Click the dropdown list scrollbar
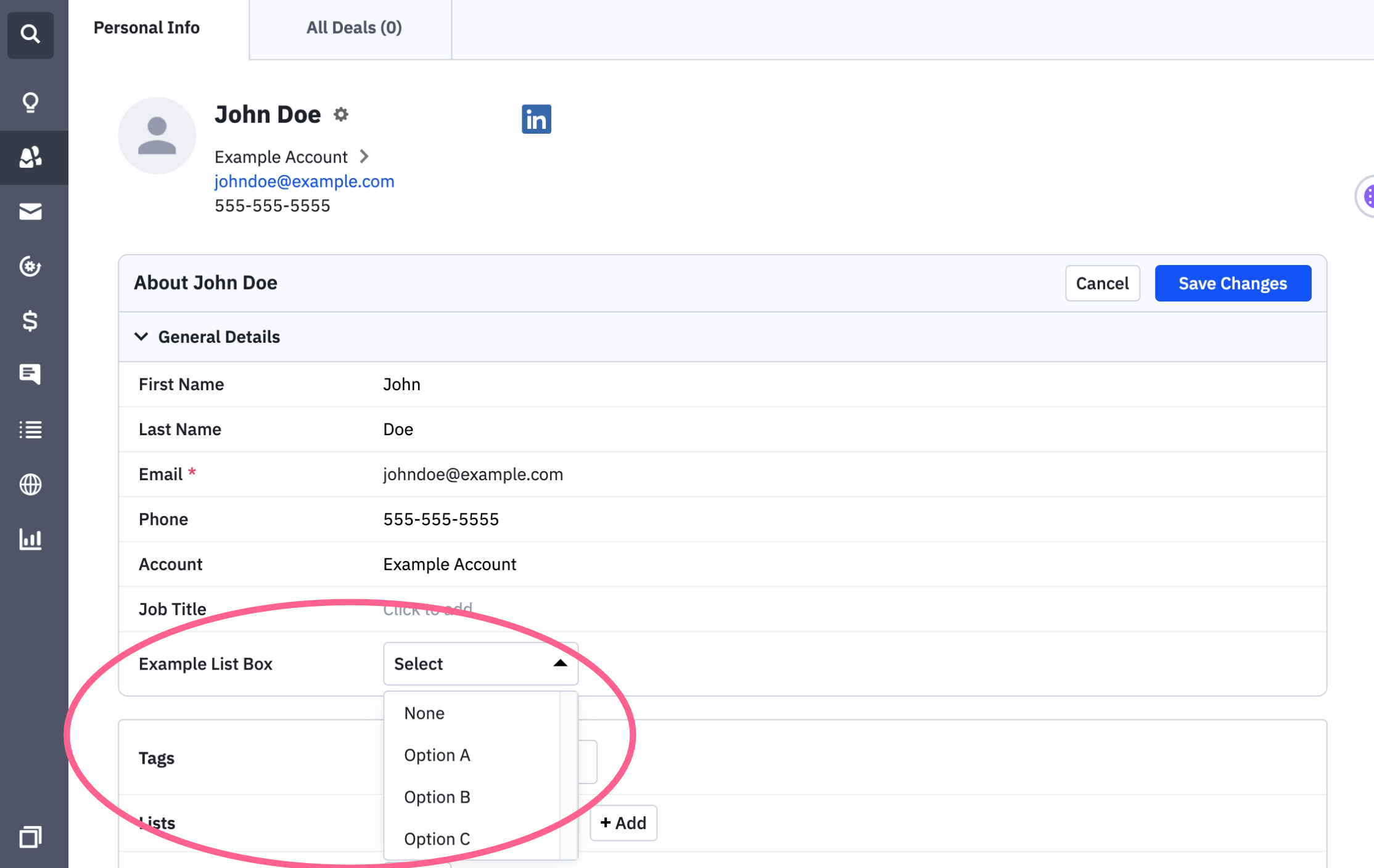Image resolution: width=1374 pixels, height=868 pixels. [568, 776]
